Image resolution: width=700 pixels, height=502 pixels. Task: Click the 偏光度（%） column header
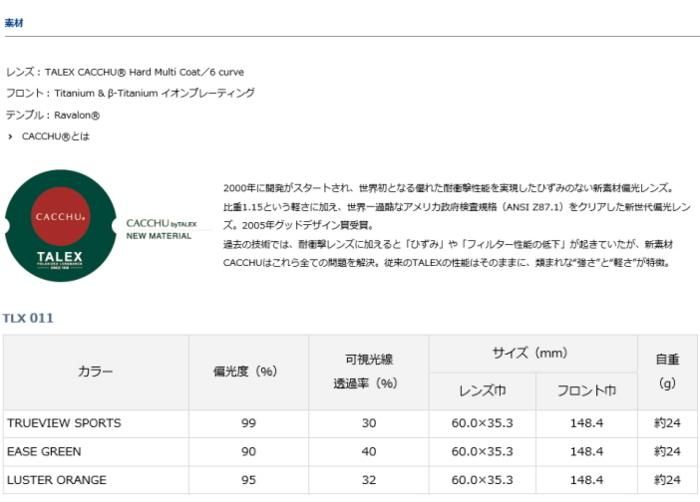pyautogui.click(x=244, y=372)
